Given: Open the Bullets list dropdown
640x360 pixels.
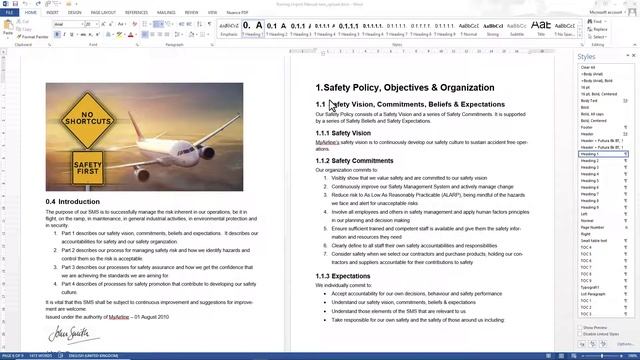Looking at the screenshot, I should coord(149,24).
